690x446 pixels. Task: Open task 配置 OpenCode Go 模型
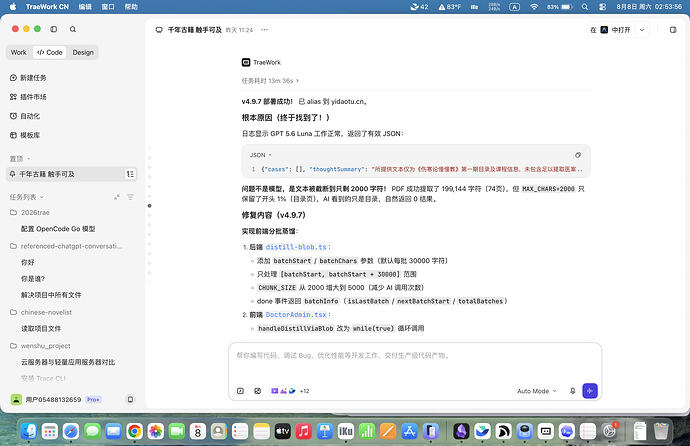(x=58, y=229)
